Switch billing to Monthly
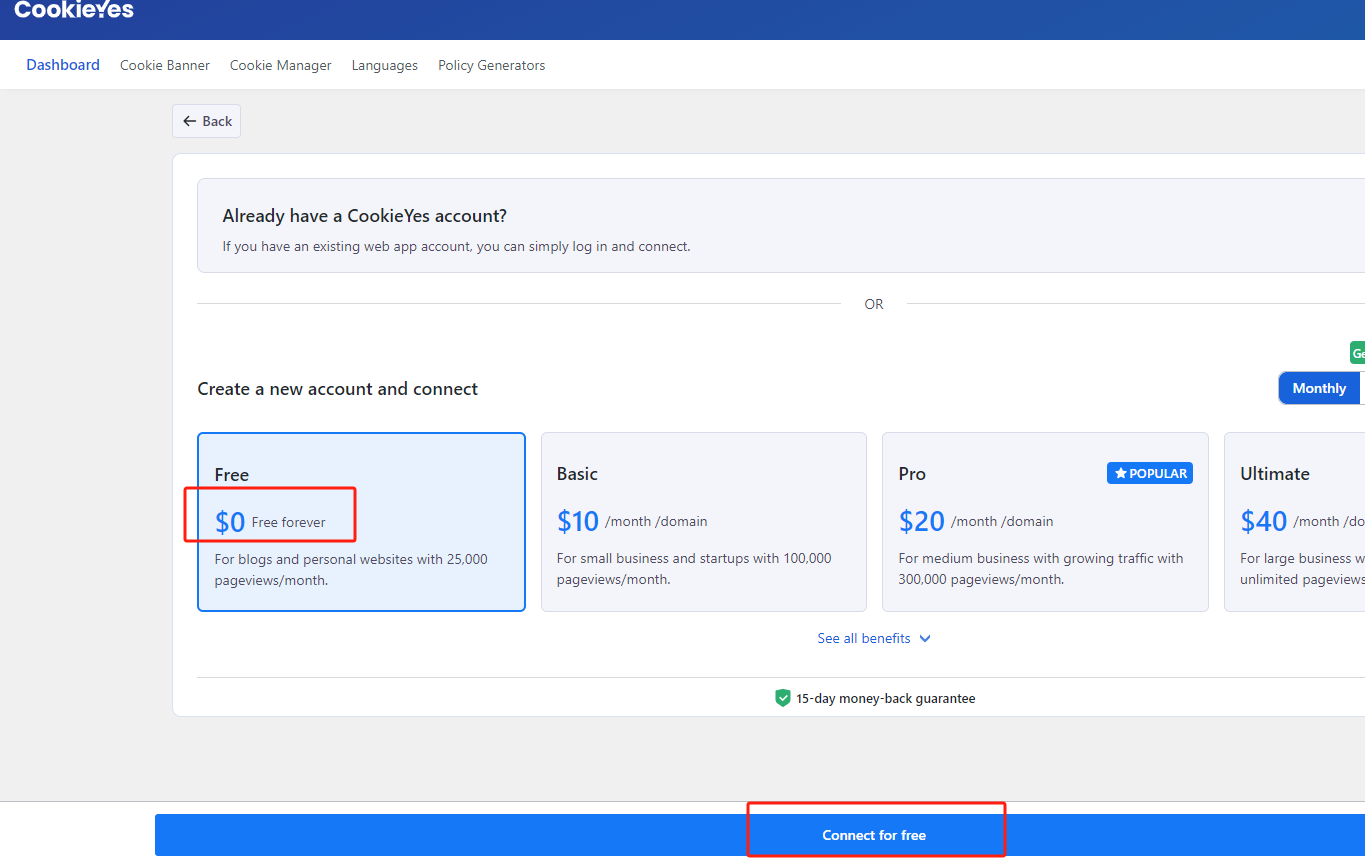 pos(1319,388)
